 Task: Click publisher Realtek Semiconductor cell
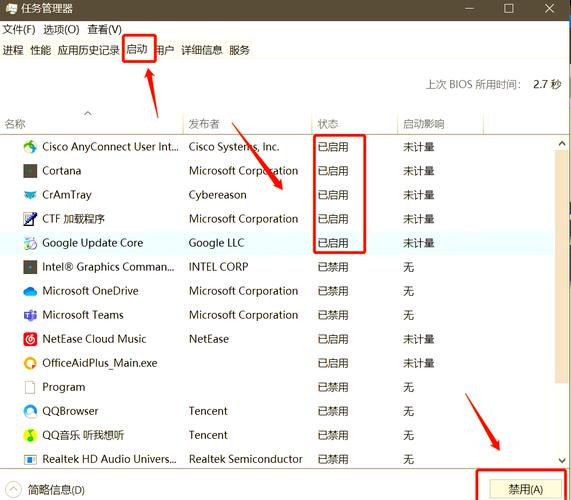point(245,459)
